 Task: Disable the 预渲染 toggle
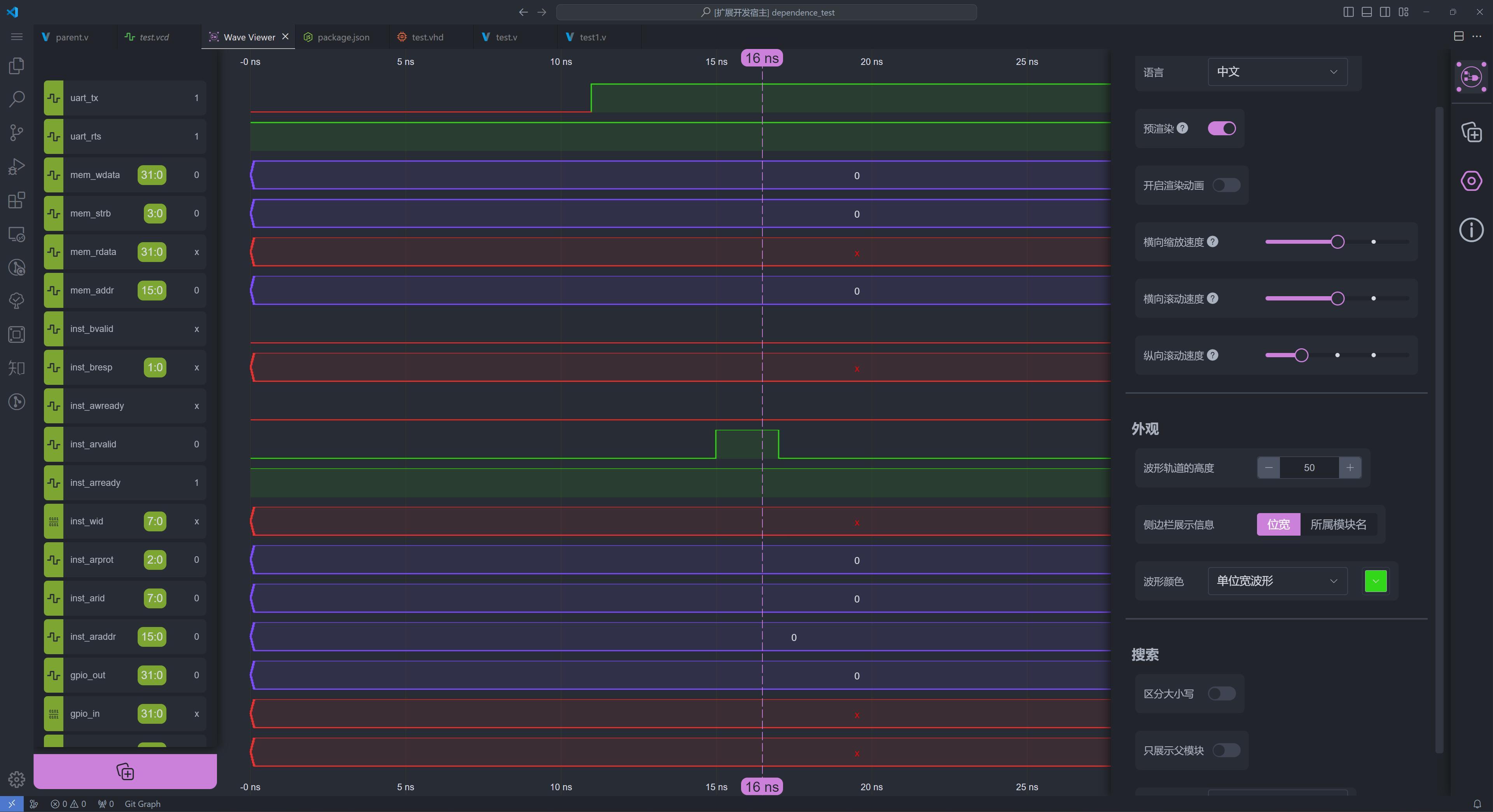point(1221,129)
